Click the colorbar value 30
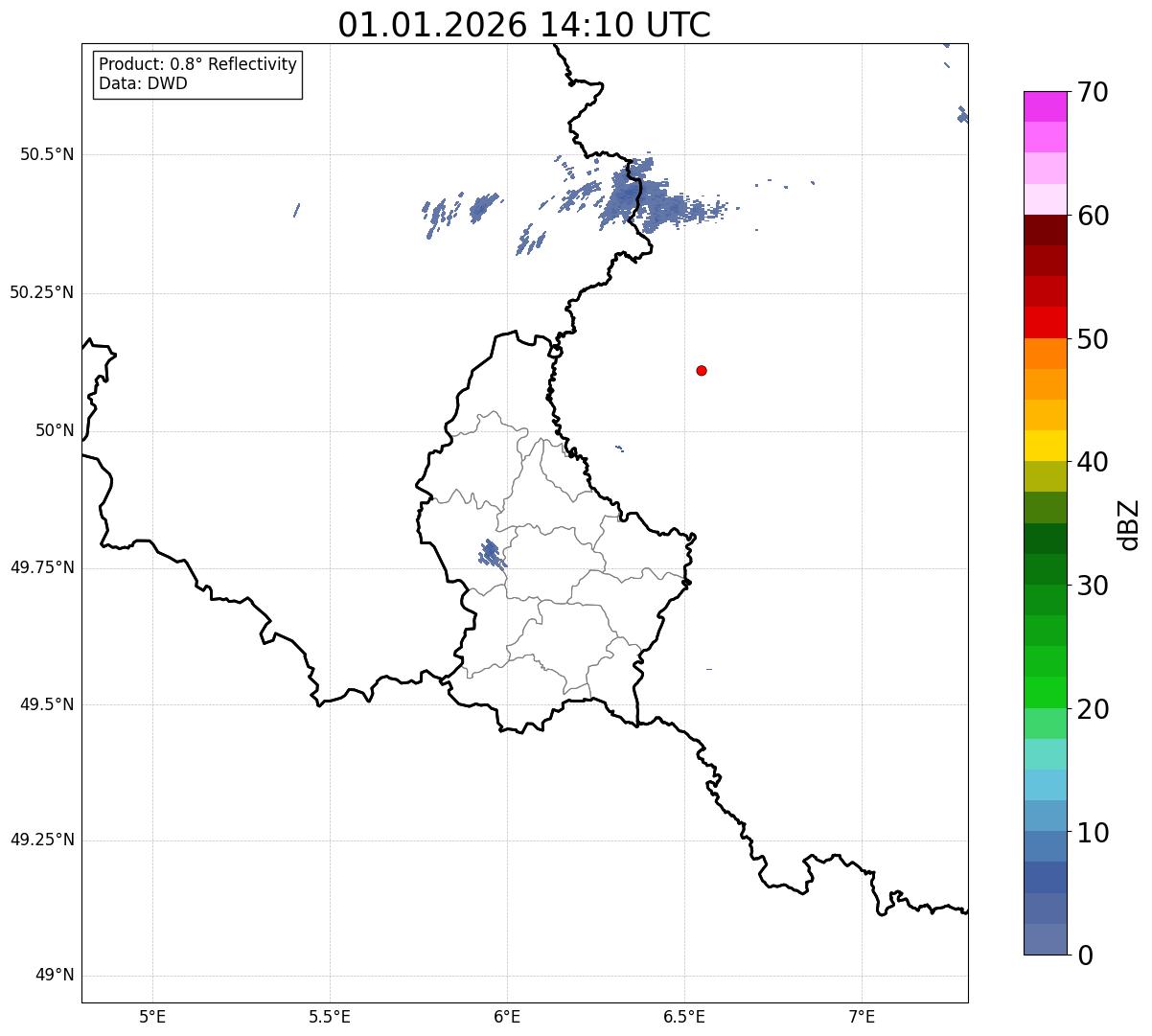The image size is (1152, 1036). 1093,586
